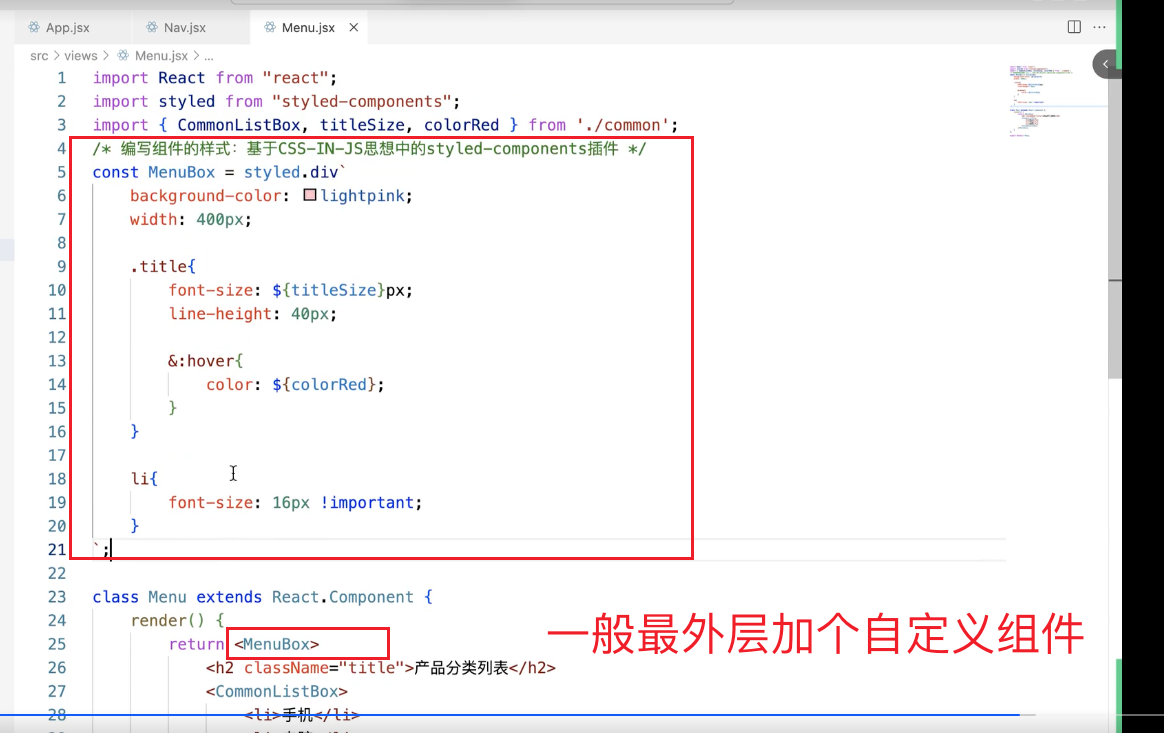Click the split editor icon
1164x733 pixels.
[1074, 27]
